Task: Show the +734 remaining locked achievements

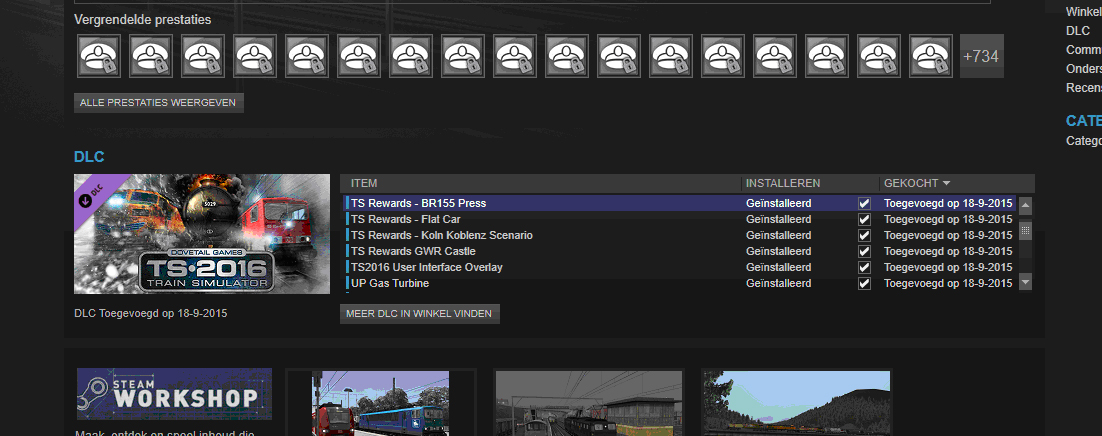Action: point(982,56)
